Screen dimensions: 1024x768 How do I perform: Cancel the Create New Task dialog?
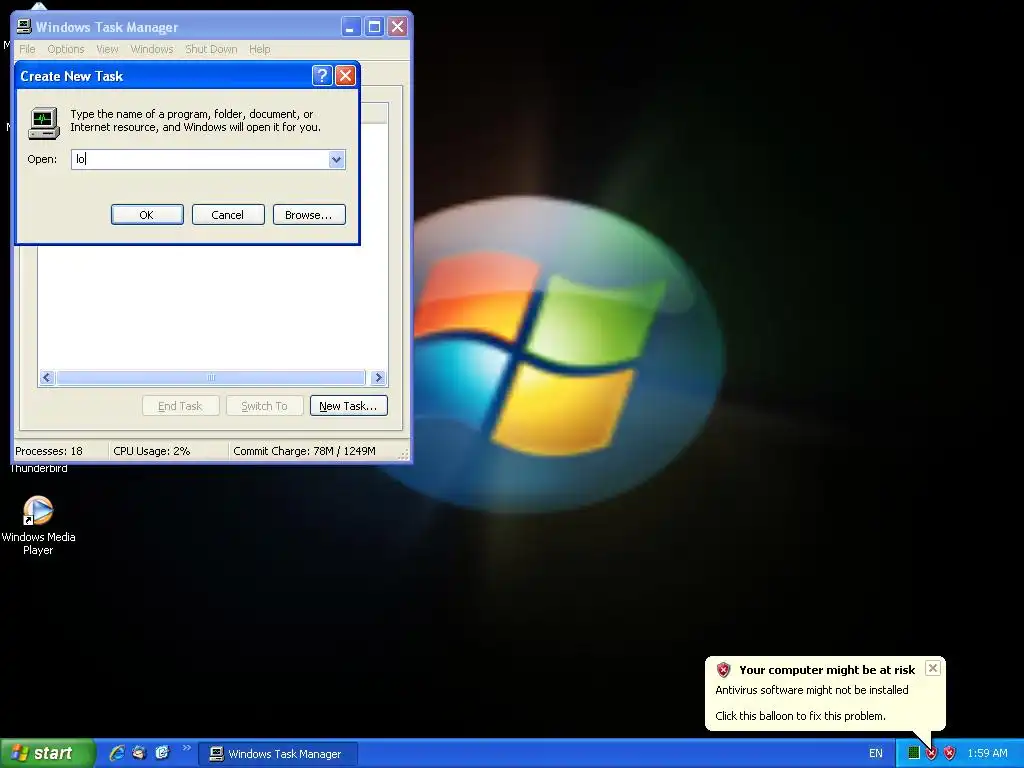coord(228,215)
